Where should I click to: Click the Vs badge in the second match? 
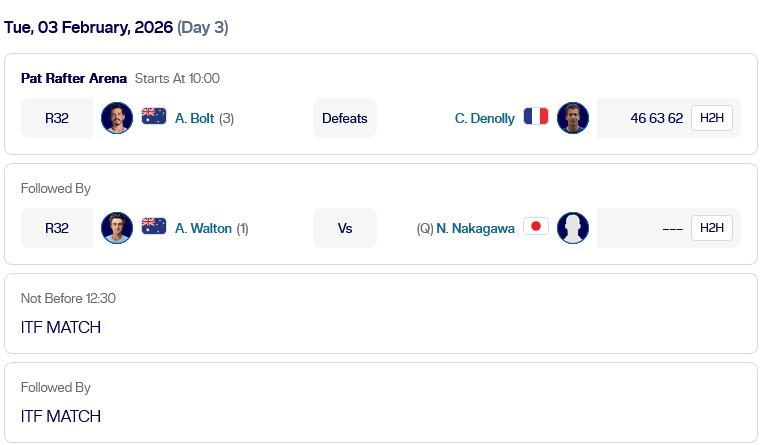tap(345, 228)
